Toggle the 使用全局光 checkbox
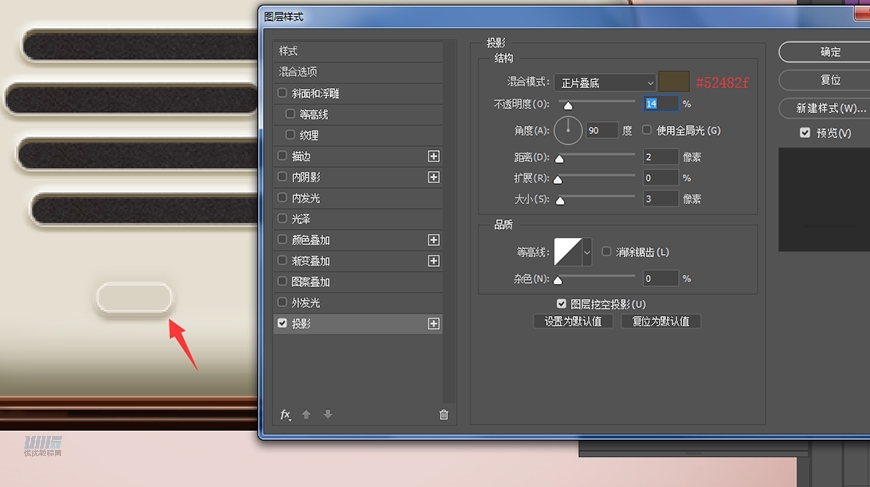 click(647, 130)
